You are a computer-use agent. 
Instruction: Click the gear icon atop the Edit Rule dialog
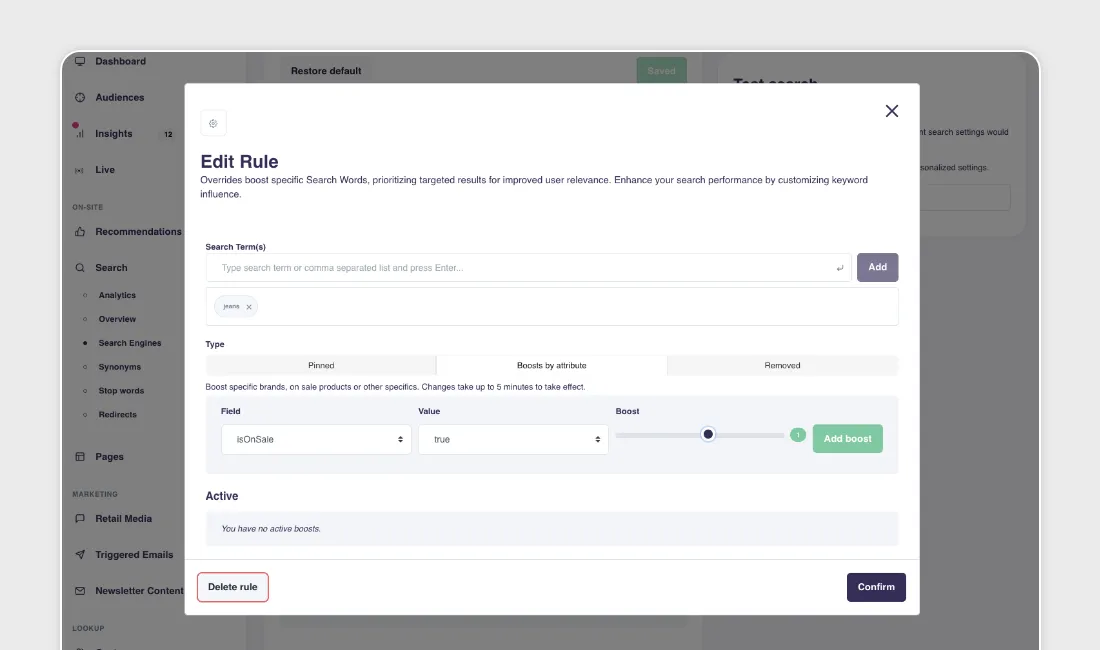[x=213, y=122]
